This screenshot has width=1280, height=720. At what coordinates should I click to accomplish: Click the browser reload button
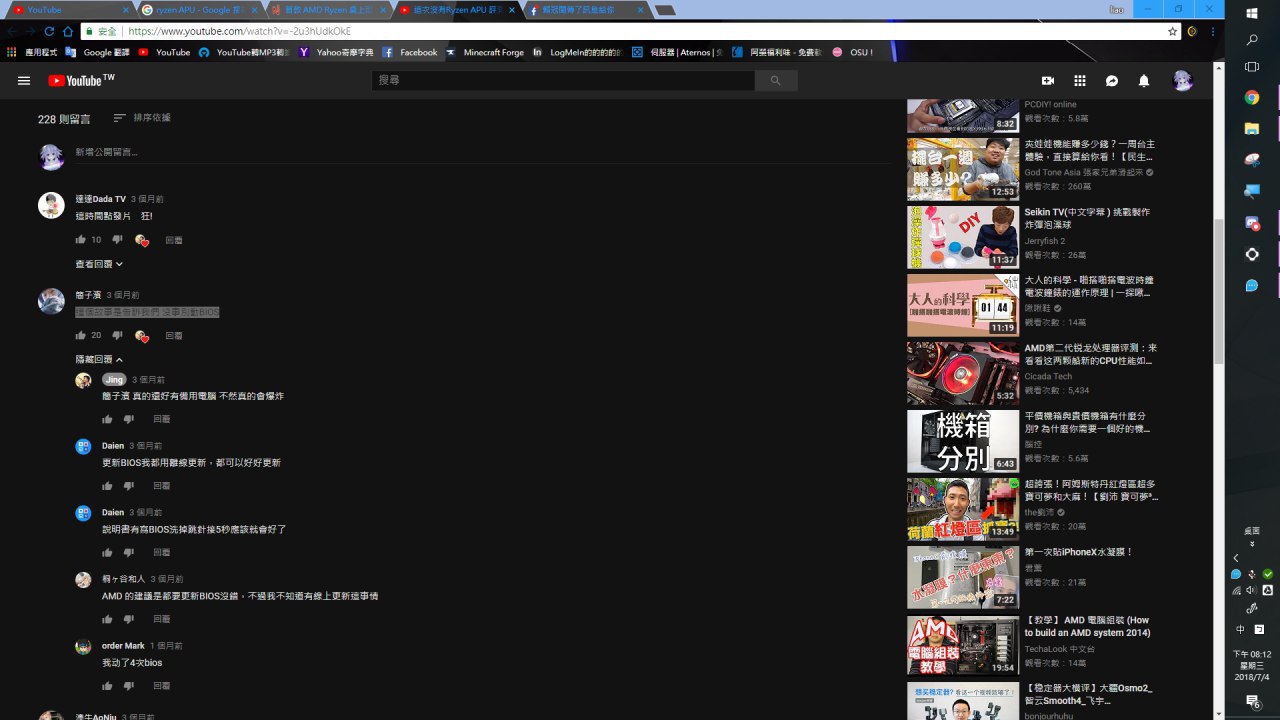[49, 31]
